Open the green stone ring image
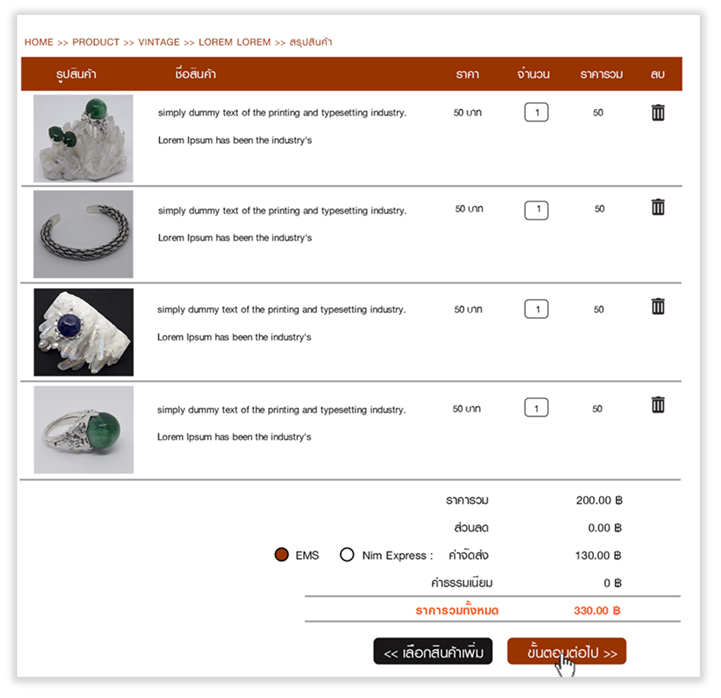 [83, 430]
